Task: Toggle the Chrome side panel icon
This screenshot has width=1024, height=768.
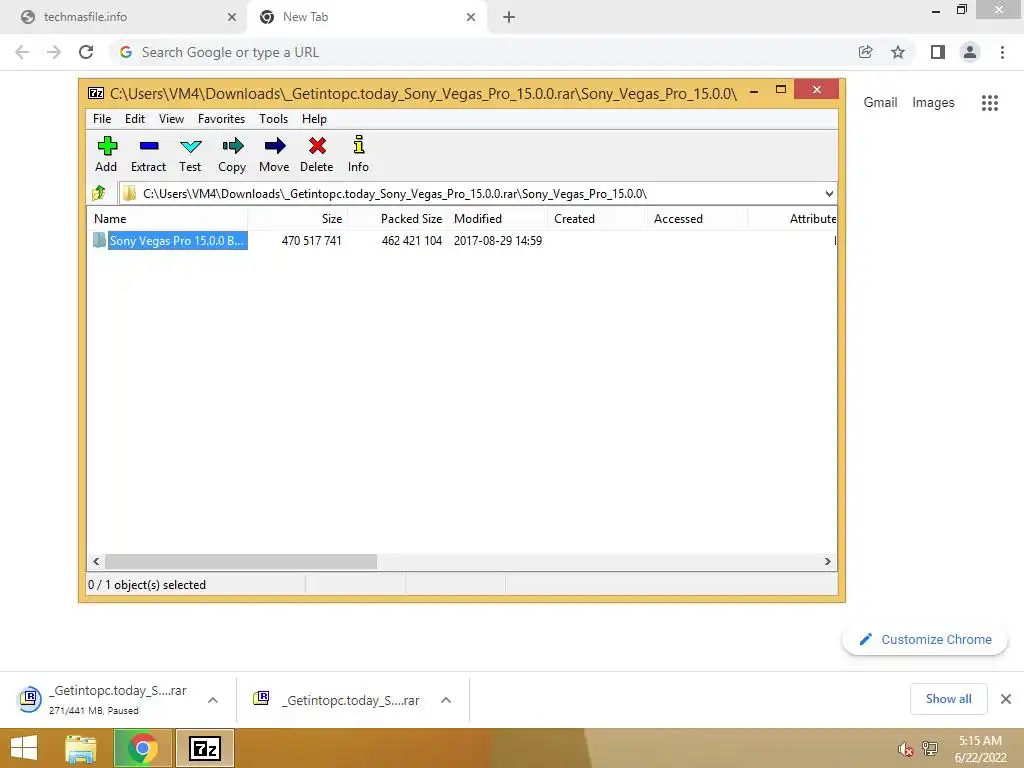Action: coord(938,52)
